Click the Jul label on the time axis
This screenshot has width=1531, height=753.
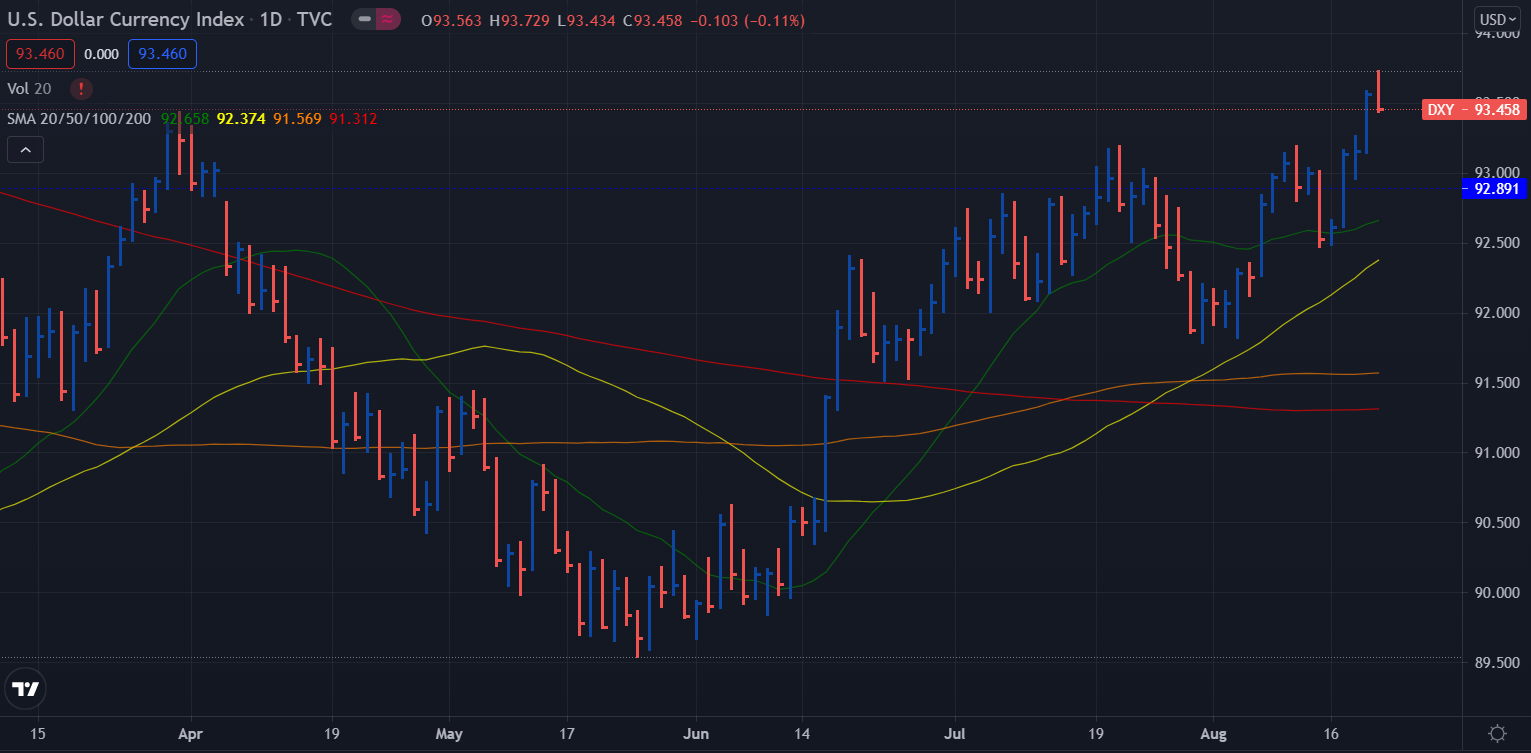(953, 733)
